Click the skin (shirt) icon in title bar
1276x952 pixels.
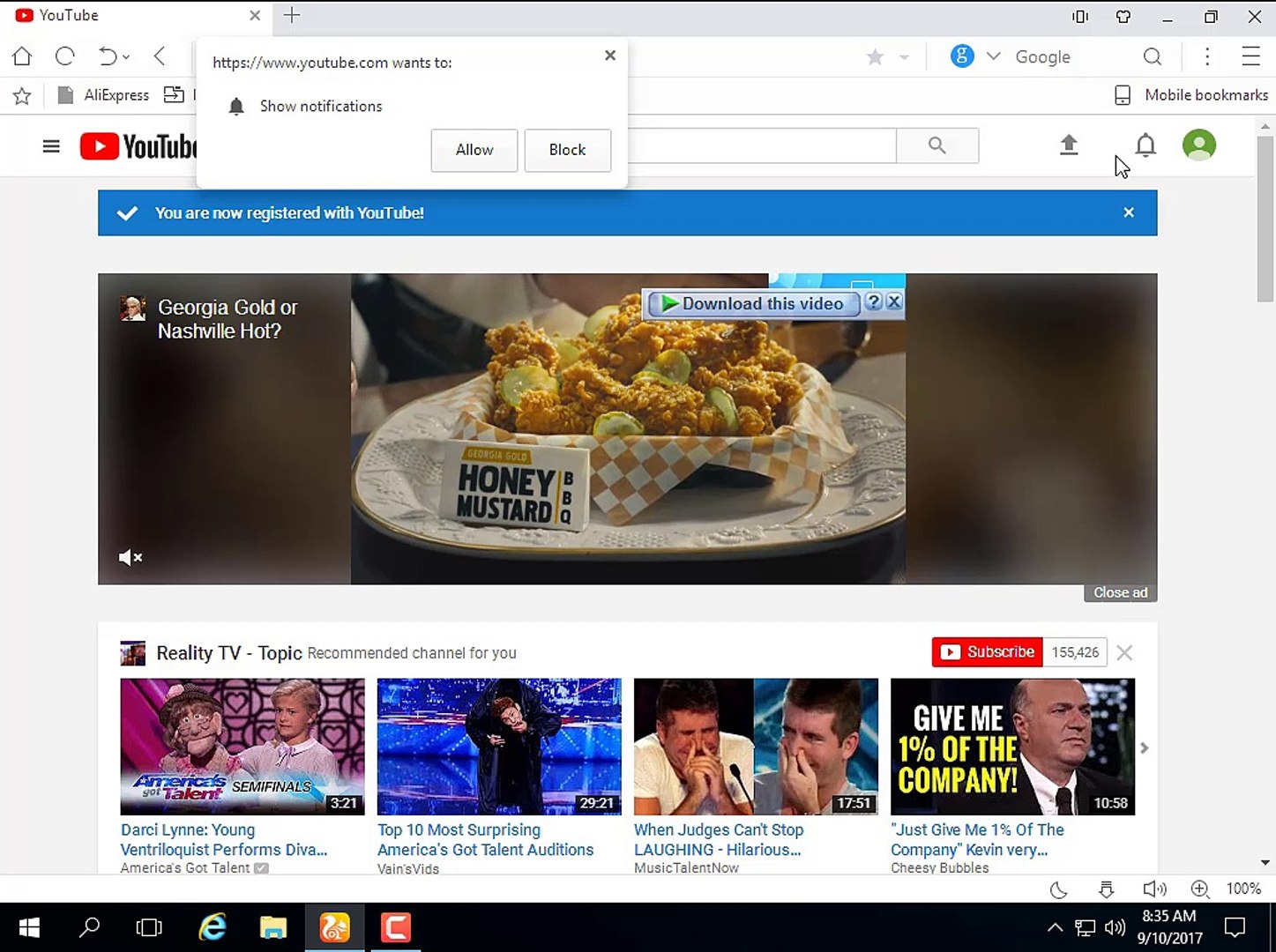[x=1123, y=16]
